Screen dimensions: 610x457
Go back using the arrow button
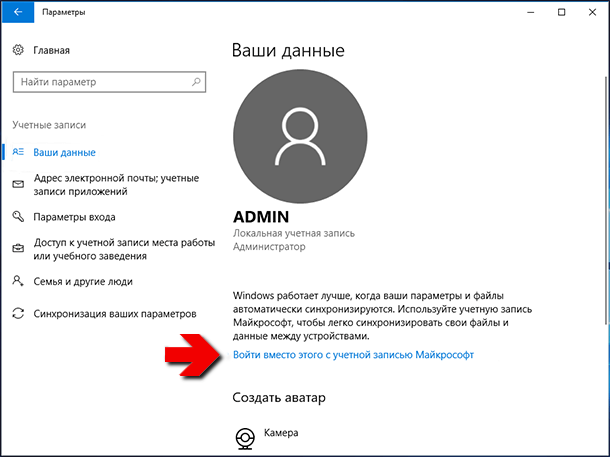click(x=18, y=12)
